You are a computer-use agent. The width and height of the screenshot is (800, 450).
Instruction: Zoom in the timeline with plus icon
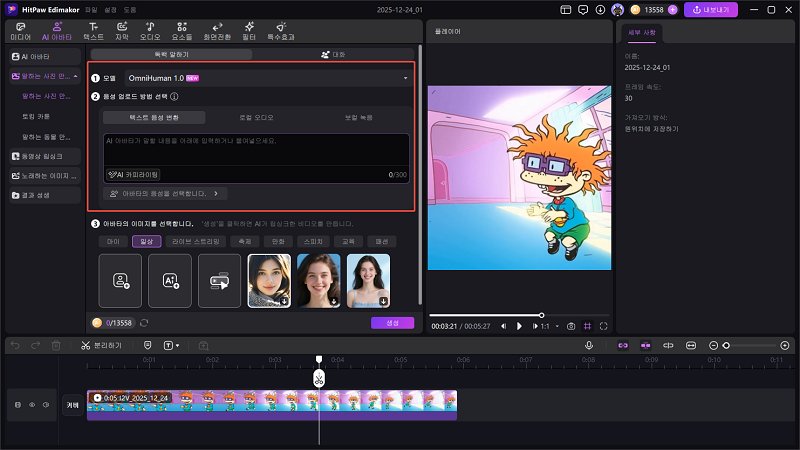(x=785, y=345)
